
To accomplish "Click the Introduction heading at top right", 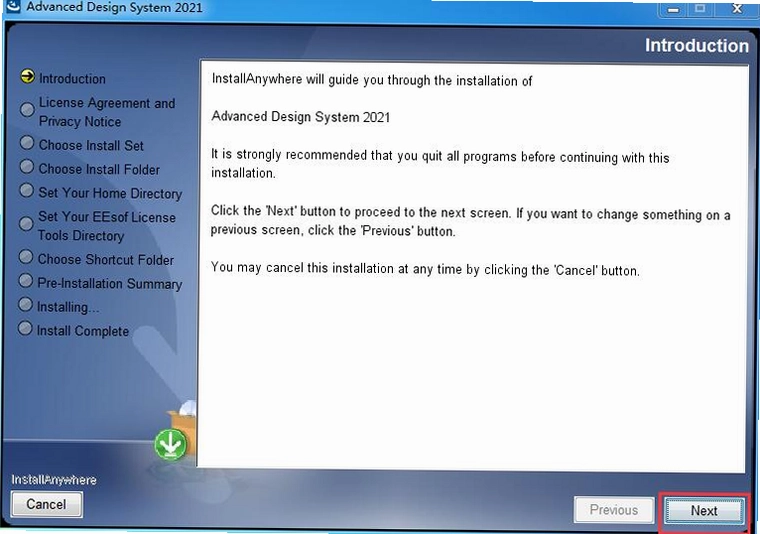I will coord(697,46).
